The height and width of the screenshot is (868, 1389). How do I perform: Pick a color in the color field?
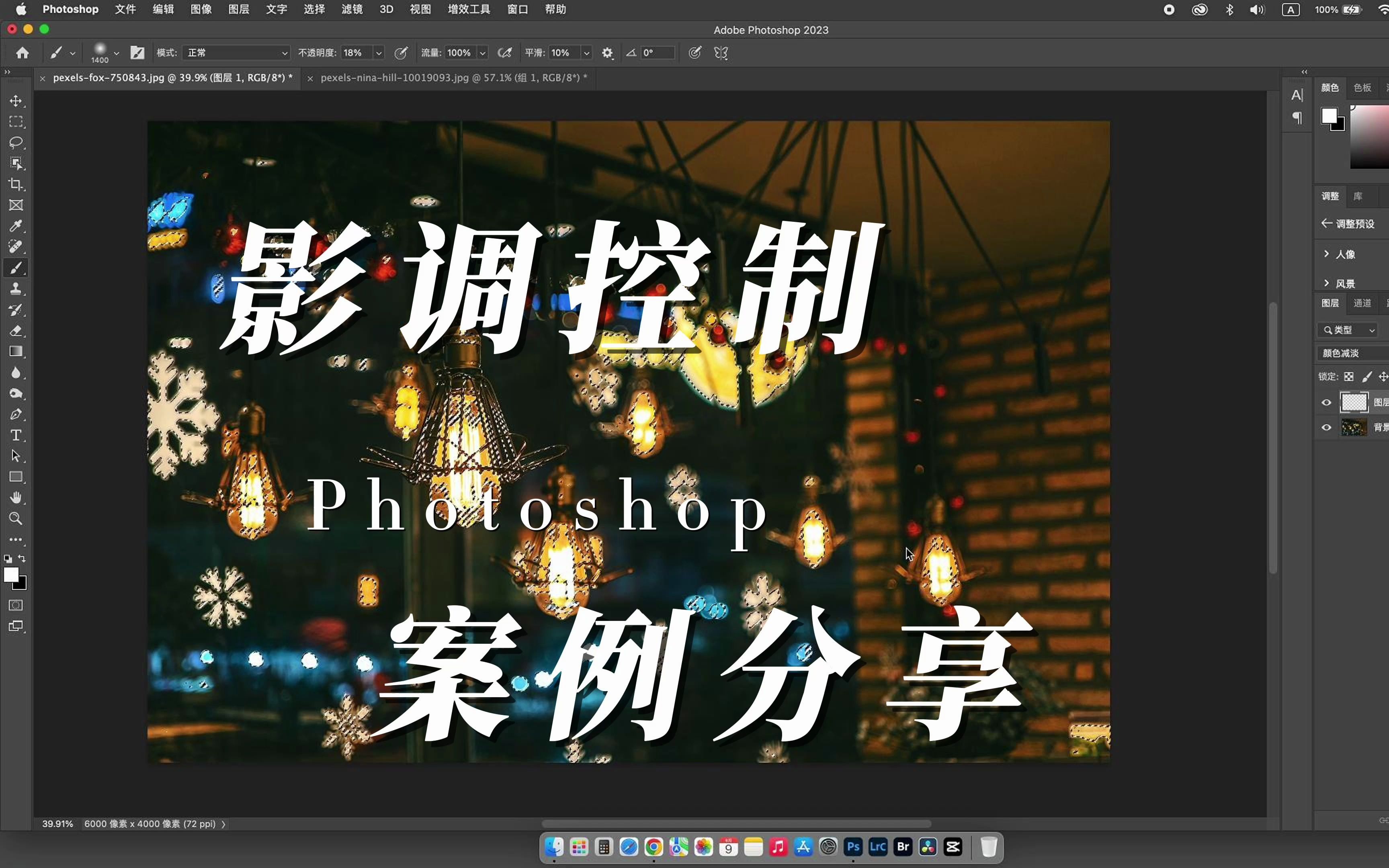point(1369,137)
